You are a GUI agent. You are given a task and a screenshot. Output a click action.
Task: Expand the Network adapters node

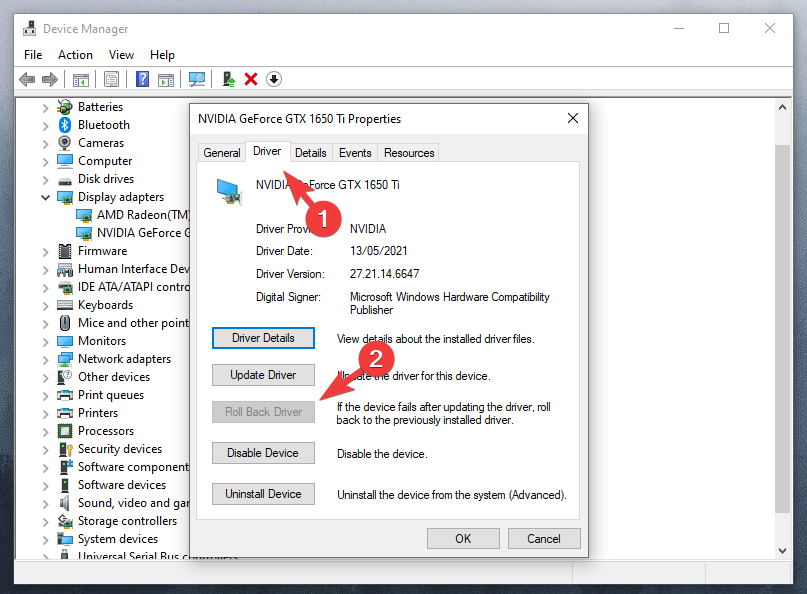pyautogui.click(x=45, y=360)
